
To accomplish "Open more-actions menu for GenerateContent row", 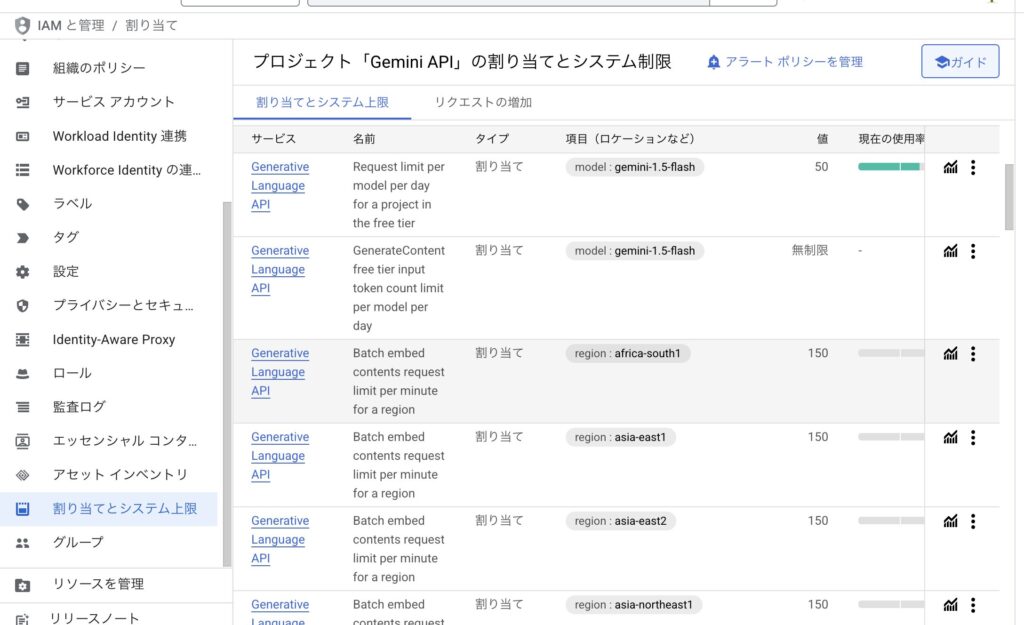I will (973, 251).
